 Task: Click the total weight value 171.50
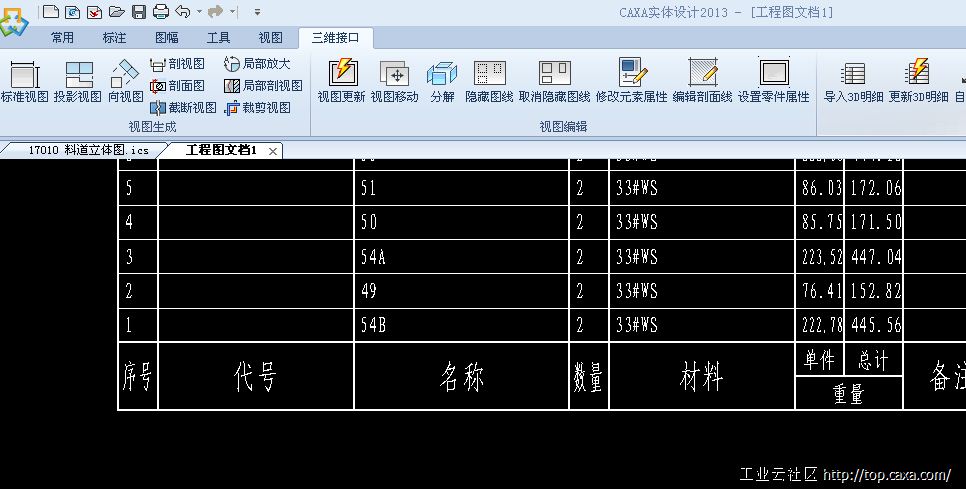875,222
